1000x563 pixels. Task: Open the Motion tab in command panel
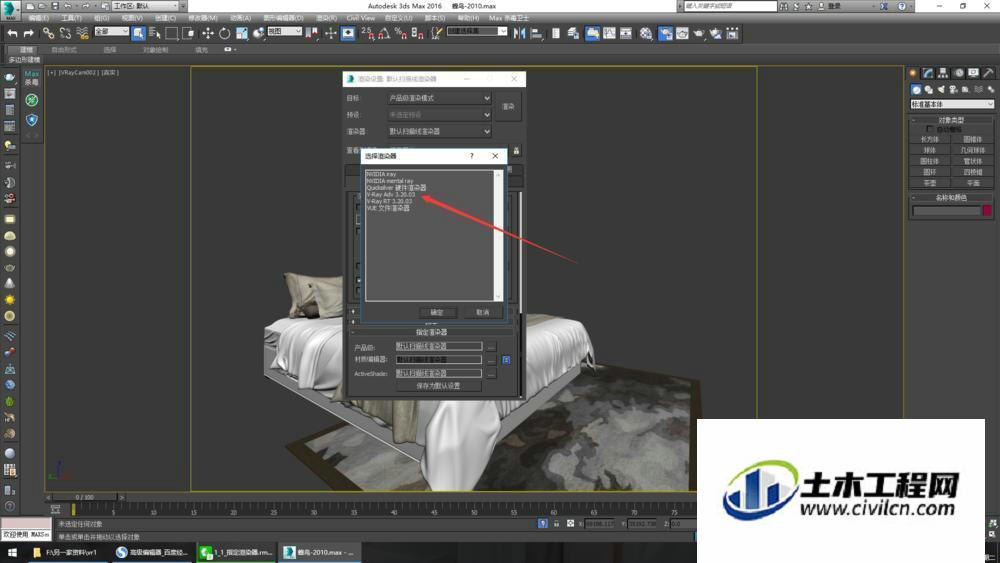958,73
